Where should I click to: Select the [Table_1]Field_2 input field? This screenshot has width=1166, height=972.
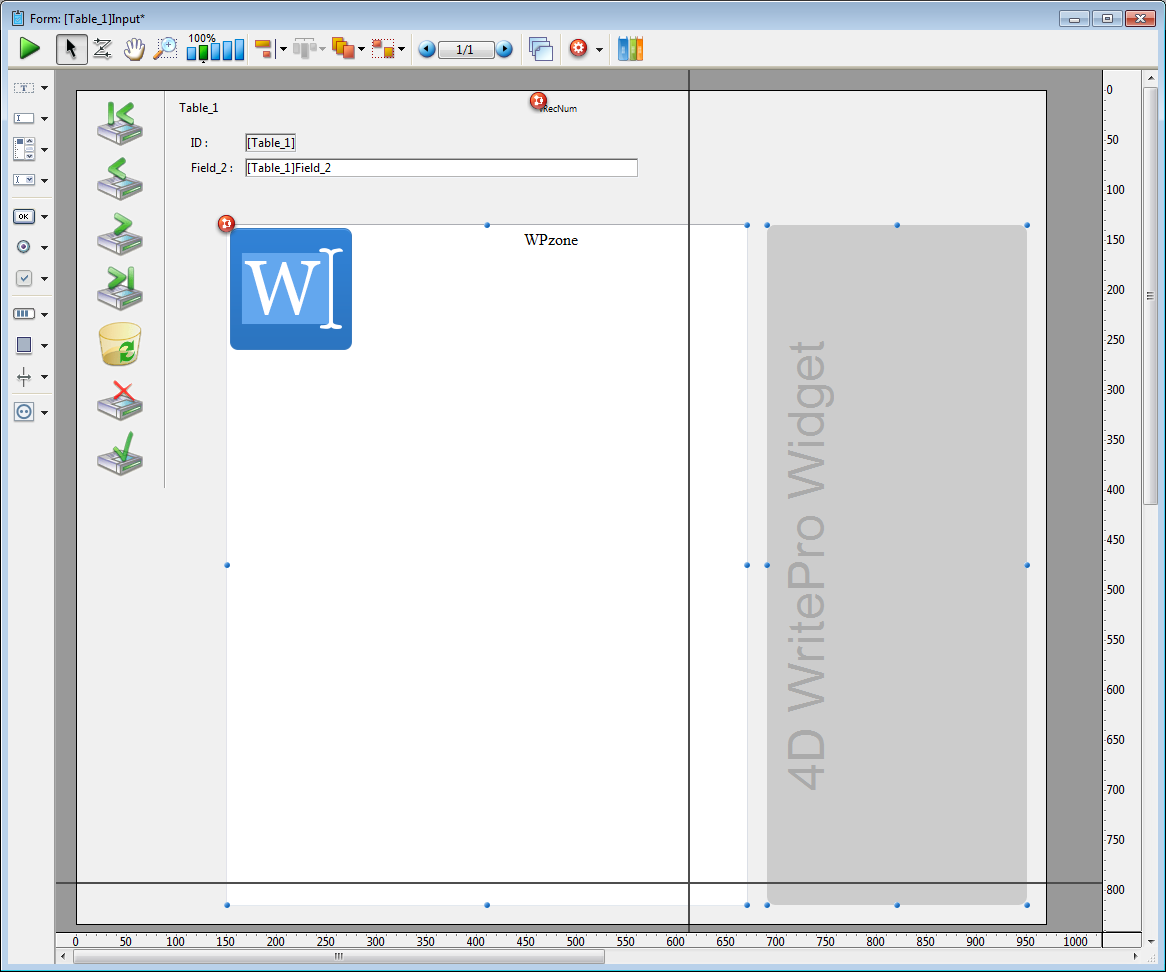pos(441,168)
